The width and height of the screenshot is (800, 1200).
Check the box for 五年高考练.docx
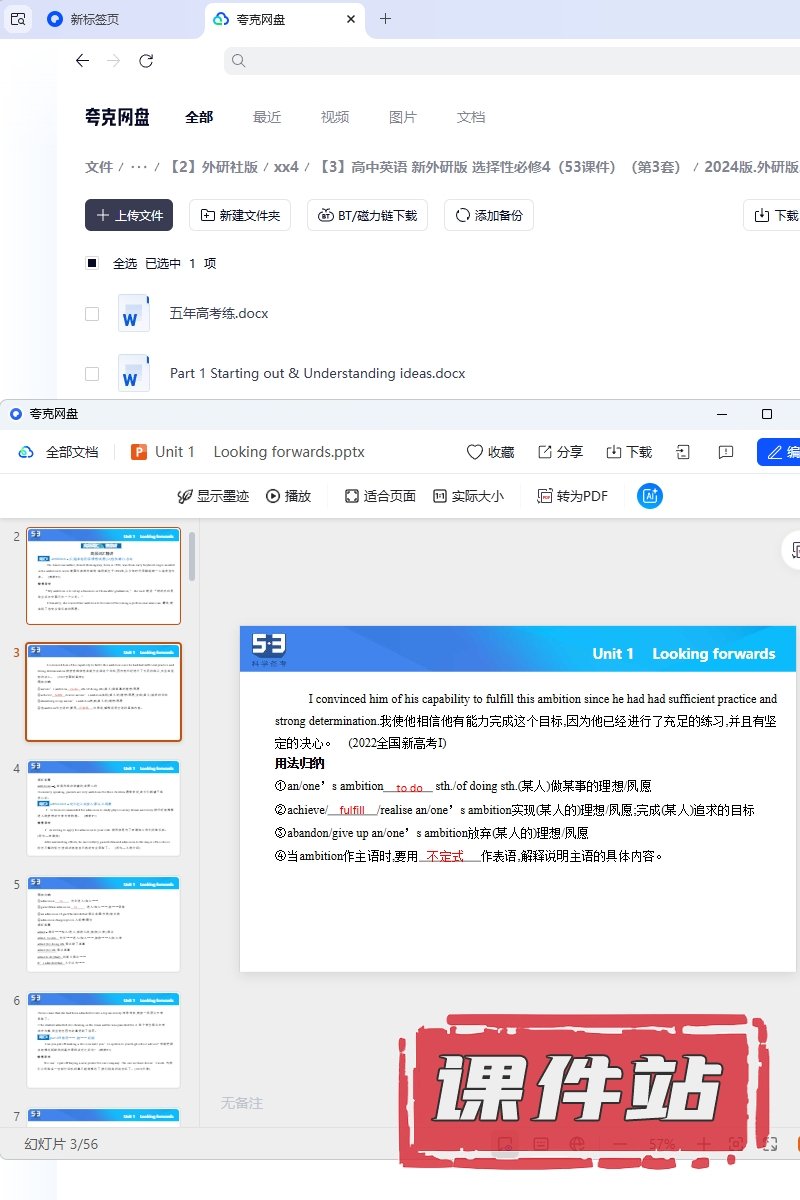point(92,313)
